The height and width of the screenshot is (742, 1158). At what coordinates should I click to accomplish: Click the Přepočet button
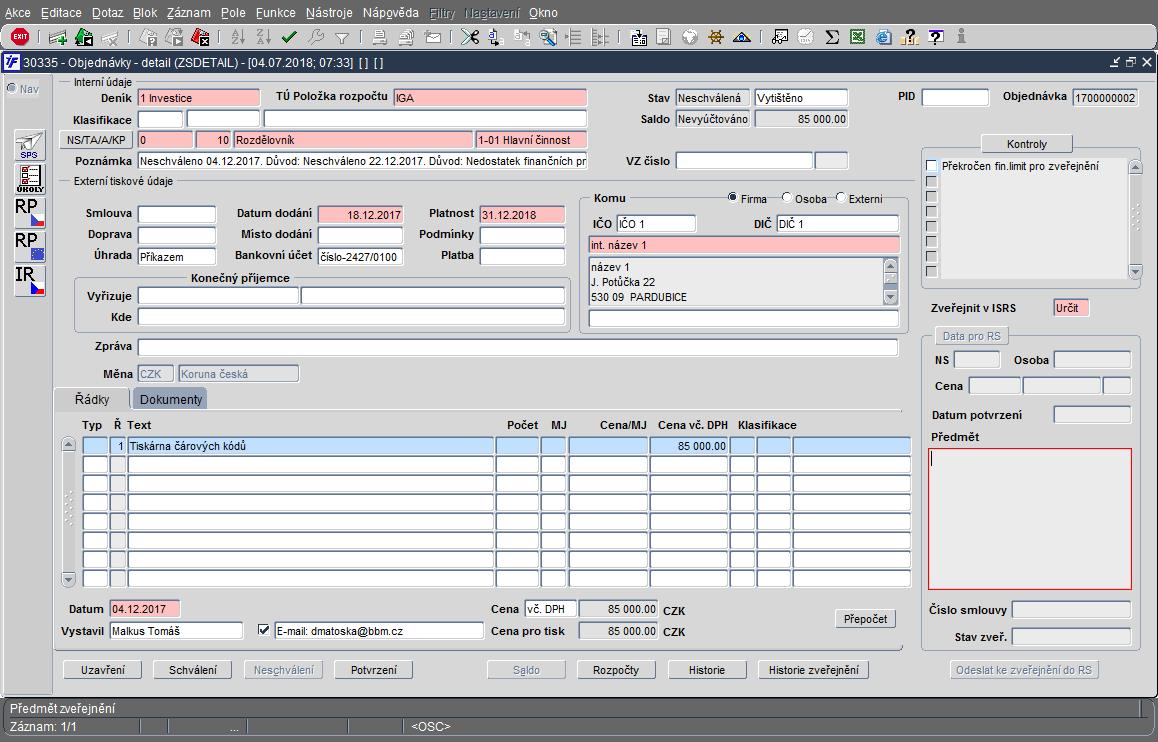(x=866, y=619)
